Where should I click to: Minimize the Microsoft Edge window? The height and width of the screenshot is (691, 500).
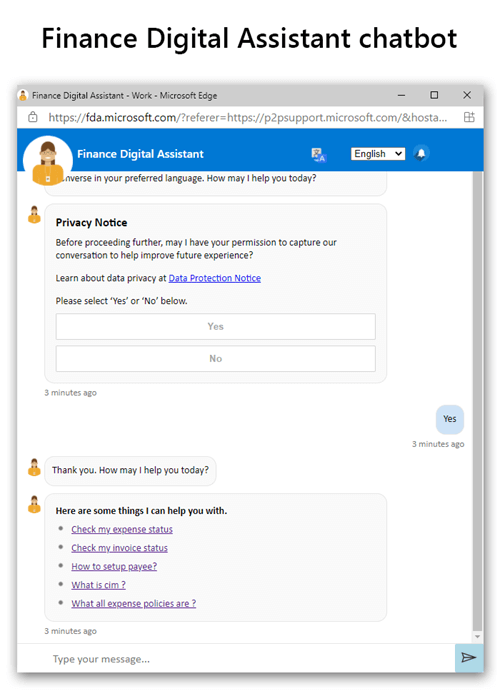pyautogui.click(x=401, y=95)
